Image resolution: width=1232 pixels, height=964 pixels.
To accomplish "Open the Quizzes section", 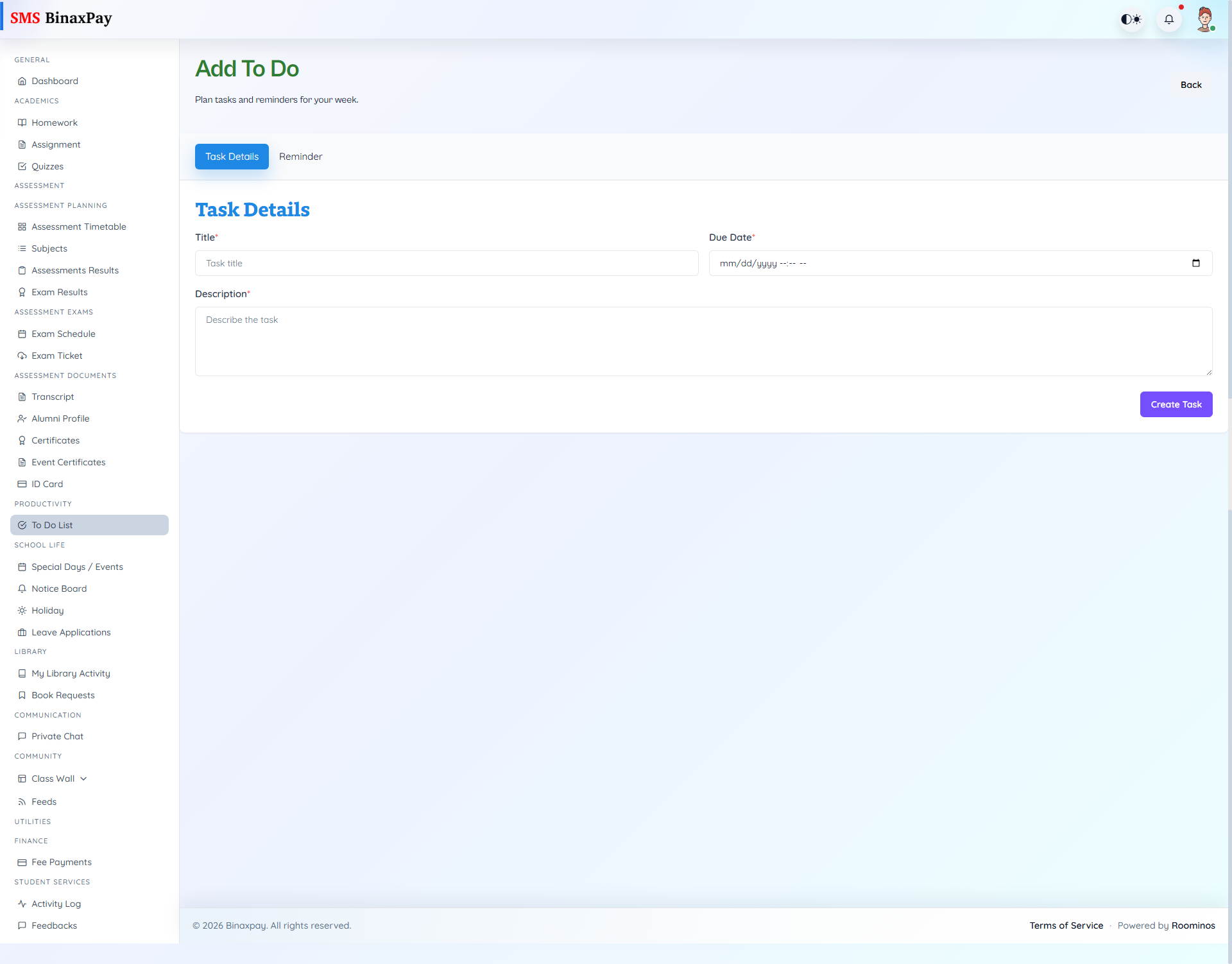I will pyautogui.click(x=47, y=166).
